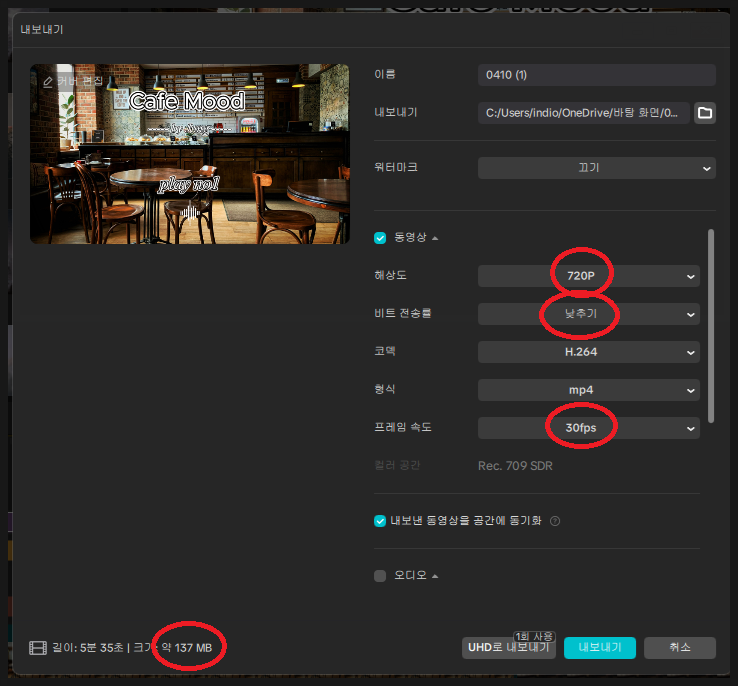The image size is (738, 686).
Task: Disable 내보낸 동영상을 공간에 동기화 checkbox
Action: click(x=380, y=521)
